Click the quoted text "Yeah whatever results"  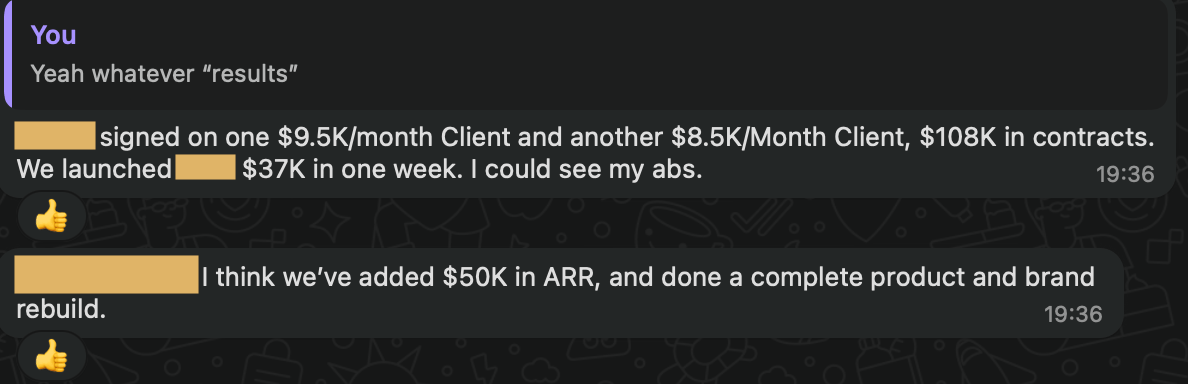click(x=164, y=73)
